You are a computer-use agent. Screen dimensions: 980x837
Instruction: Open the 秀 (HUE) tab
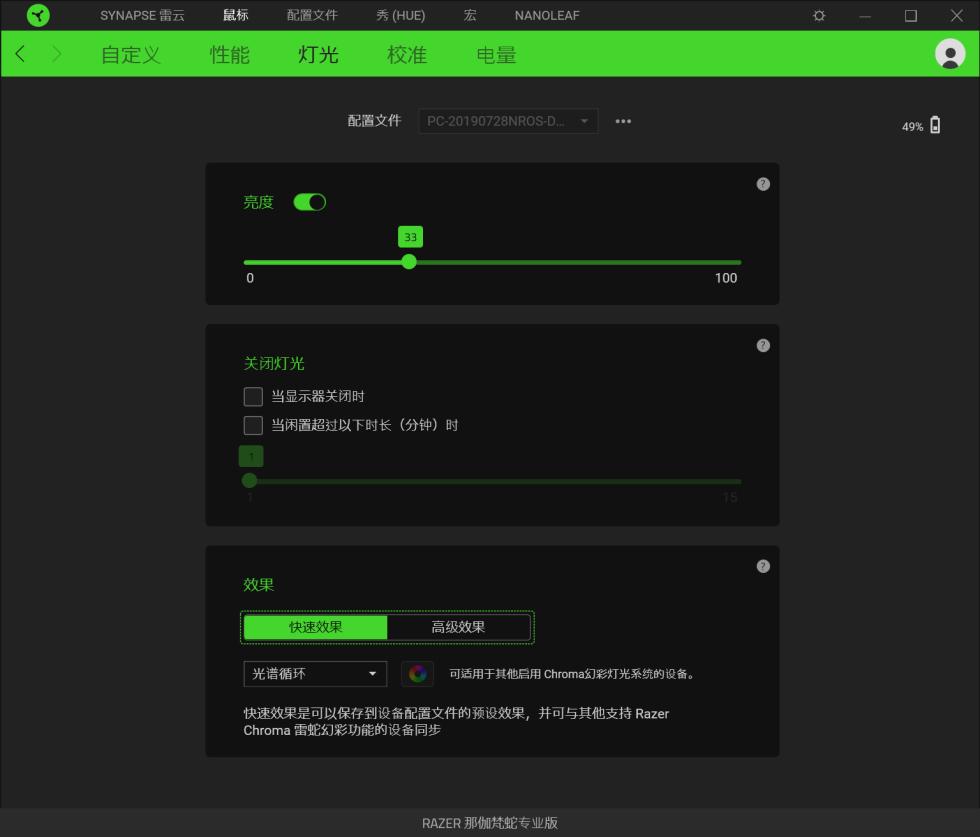click(401, 15)
